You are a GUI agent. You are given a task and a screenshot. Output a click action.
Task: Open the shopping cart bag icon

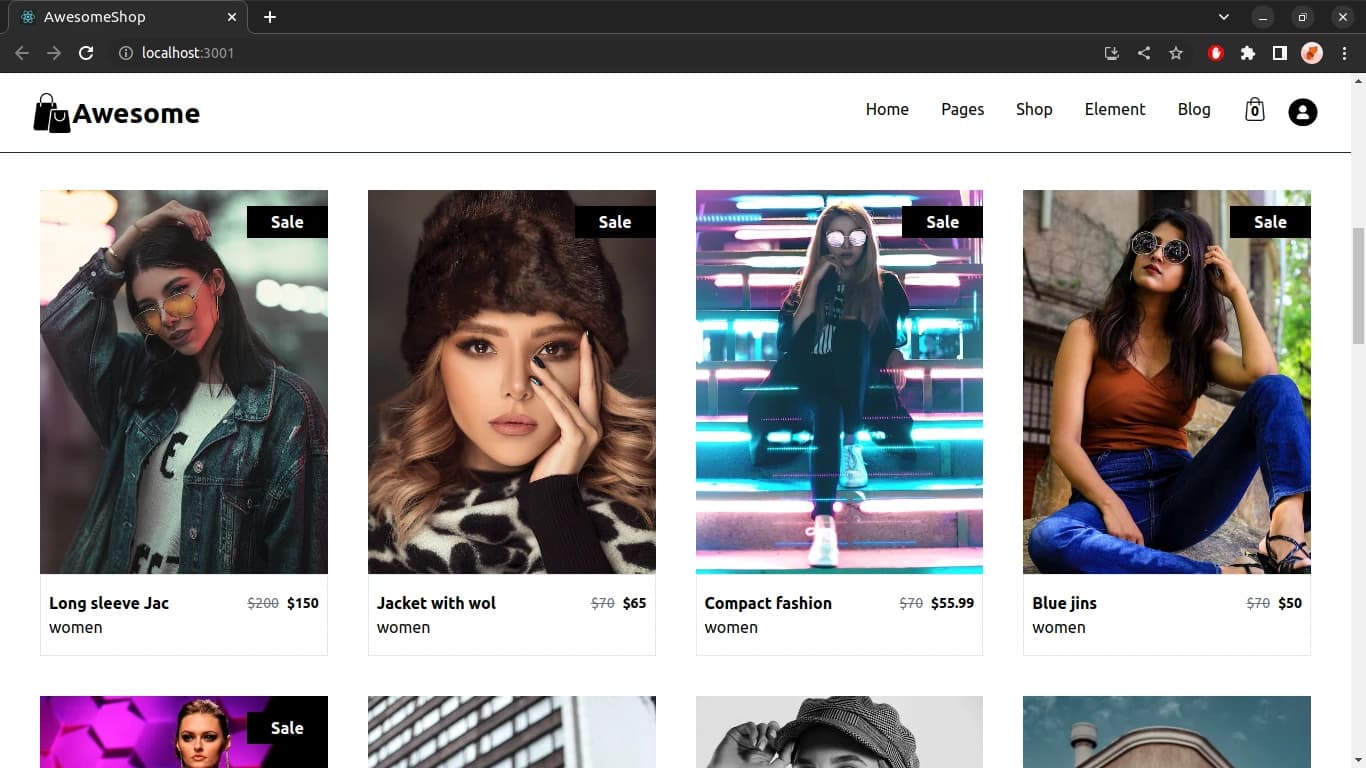[x=1254, y=110]
